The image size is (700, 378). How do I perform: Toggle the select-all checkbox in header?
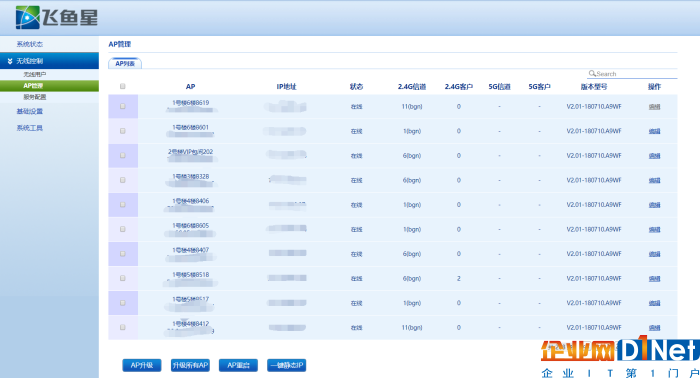point(123,87)
